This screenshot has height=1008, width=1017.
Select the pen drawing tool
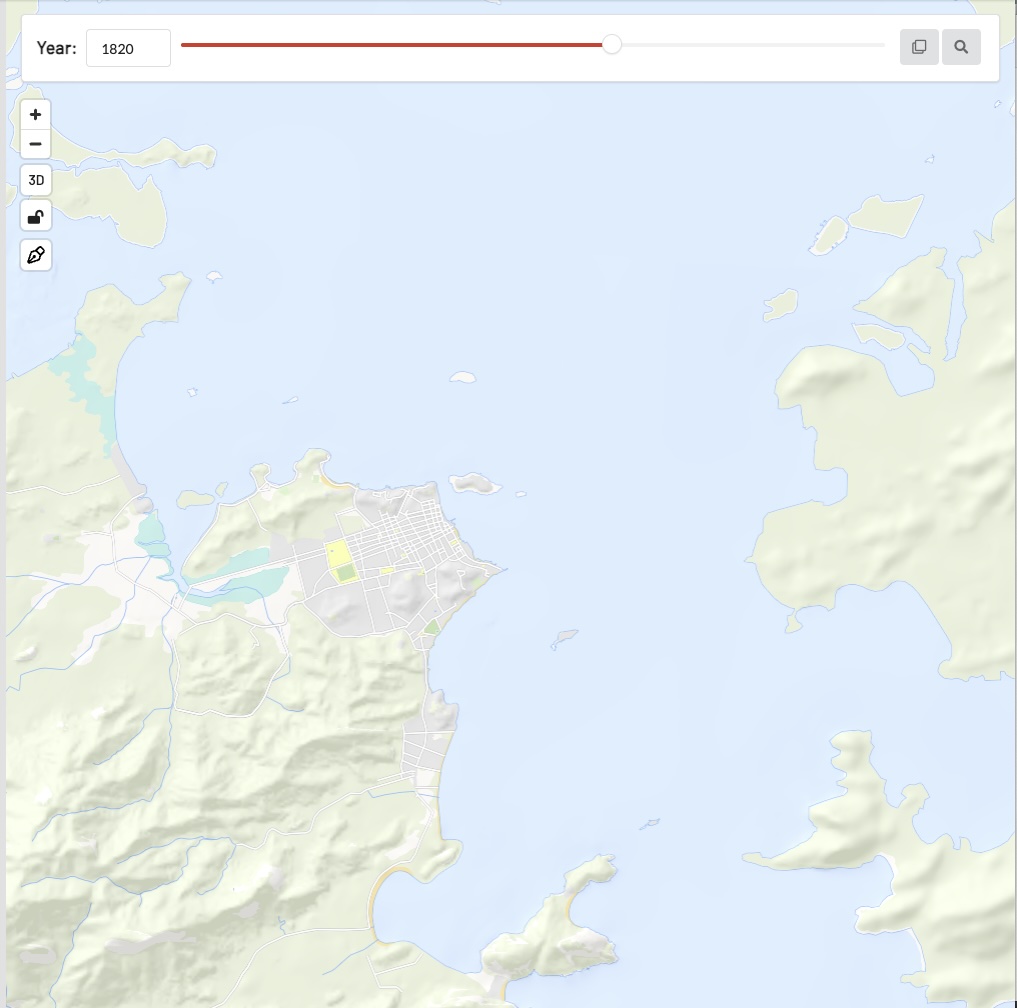pos(35,255)
